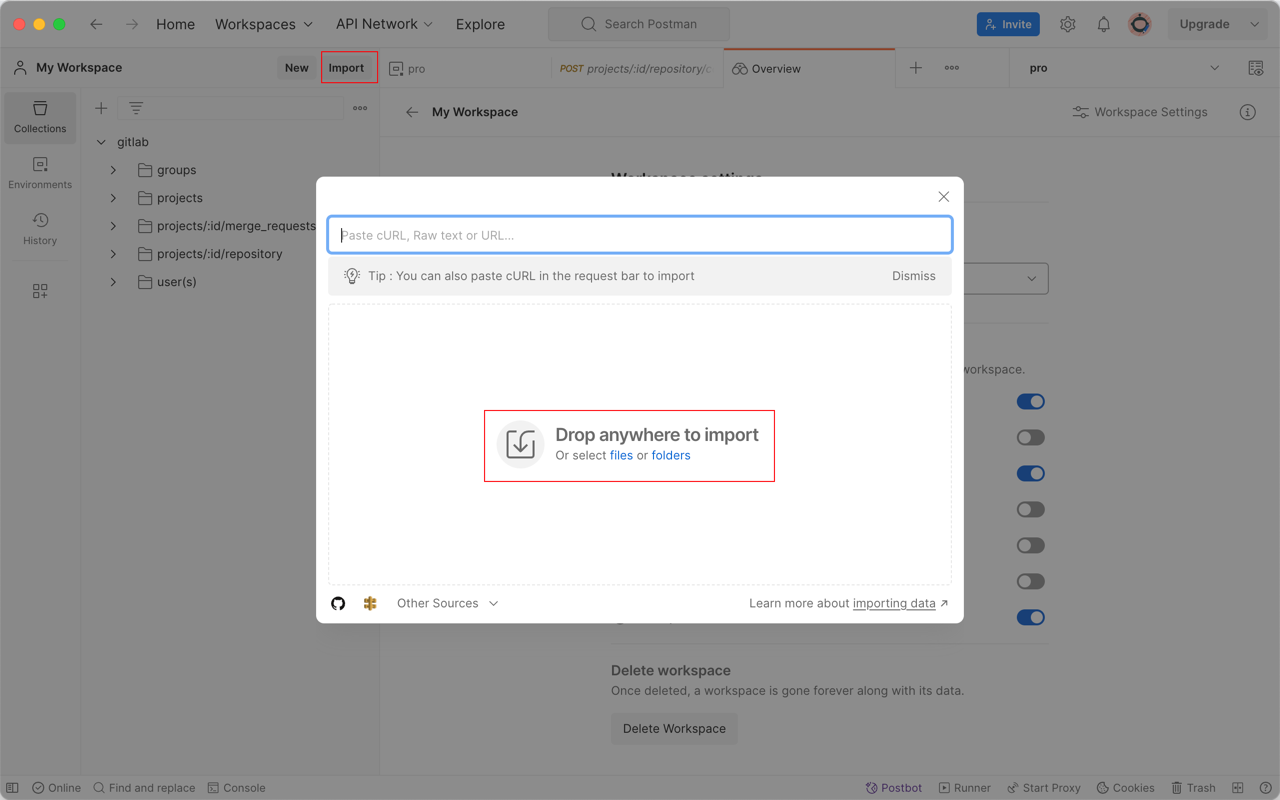Viewport: 1280px width, 800px height.
Task: Close the import dialog
Action: pos(944,197)
